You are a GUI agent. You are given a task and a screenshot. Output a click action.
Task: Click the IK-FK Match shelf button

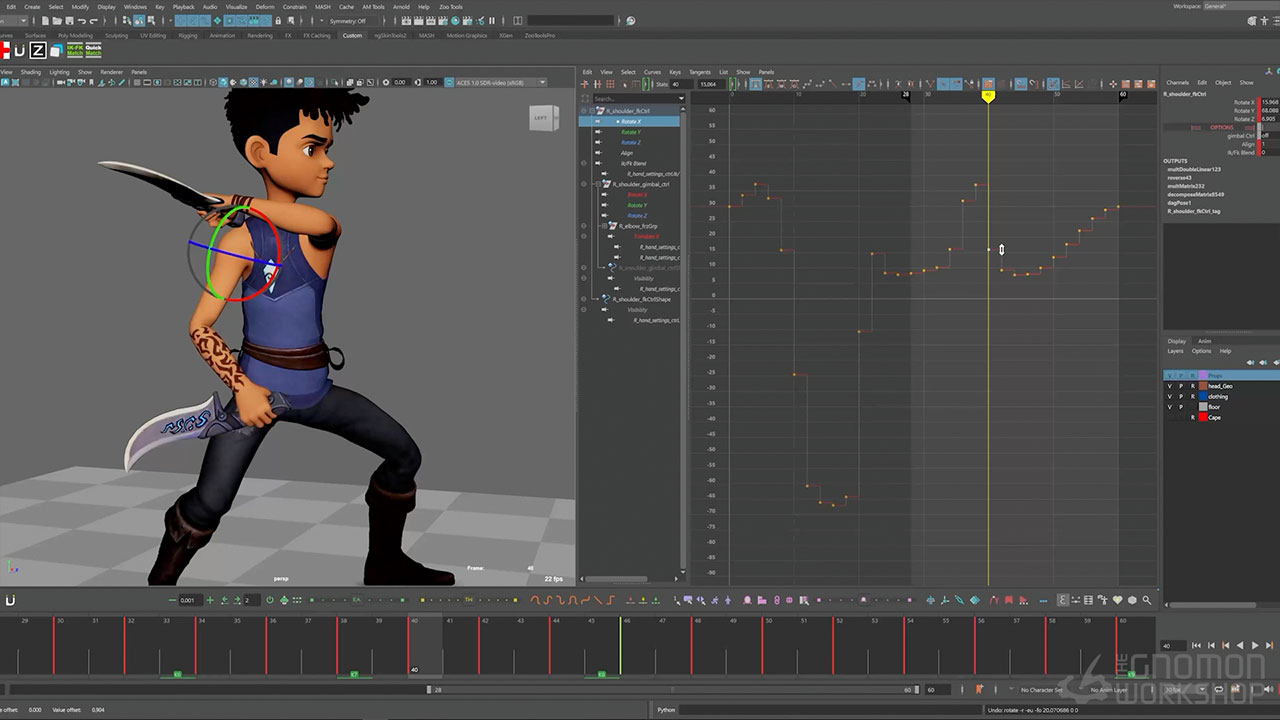[75, 50]
